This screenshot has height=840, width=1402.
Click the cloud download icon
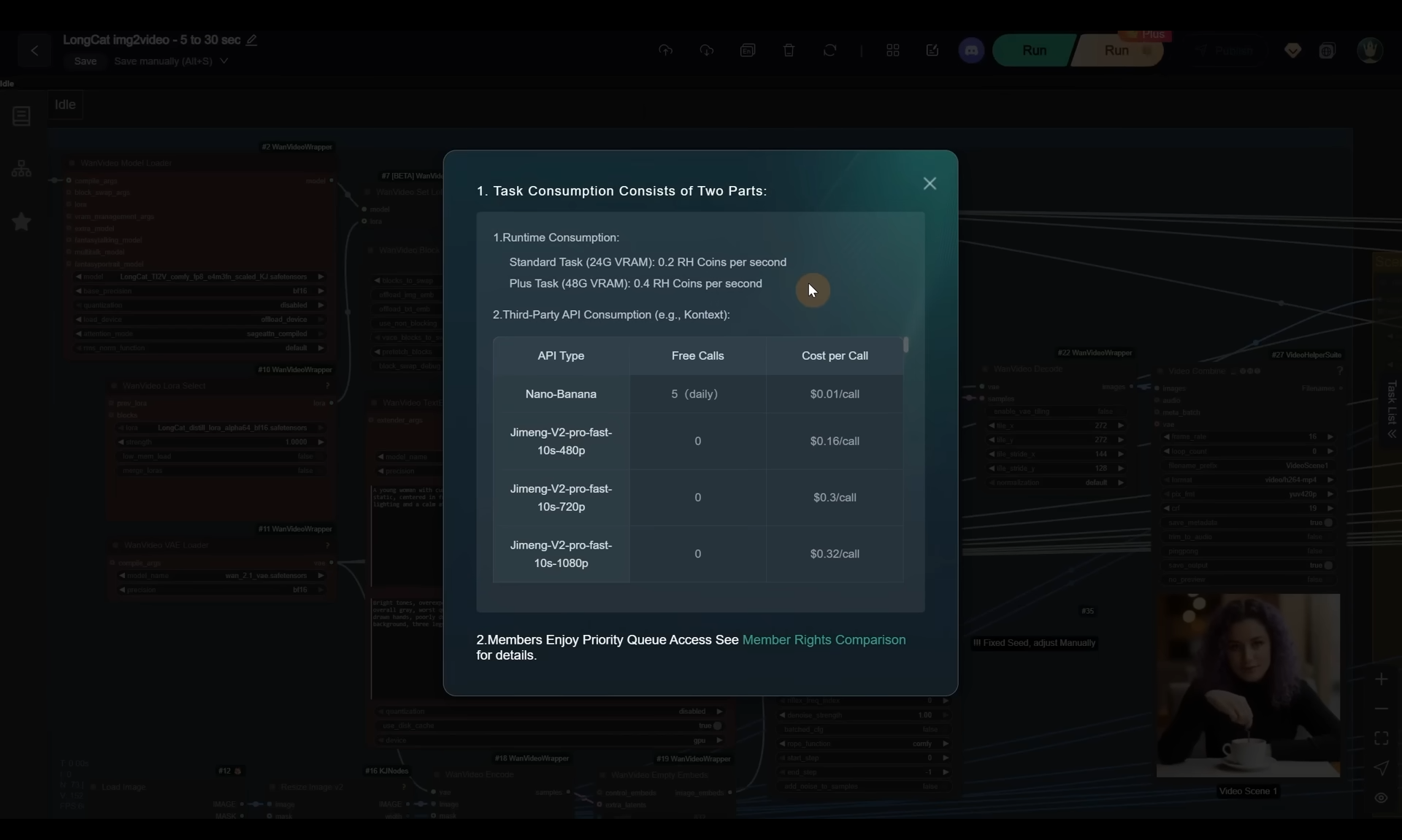[706, 50]
